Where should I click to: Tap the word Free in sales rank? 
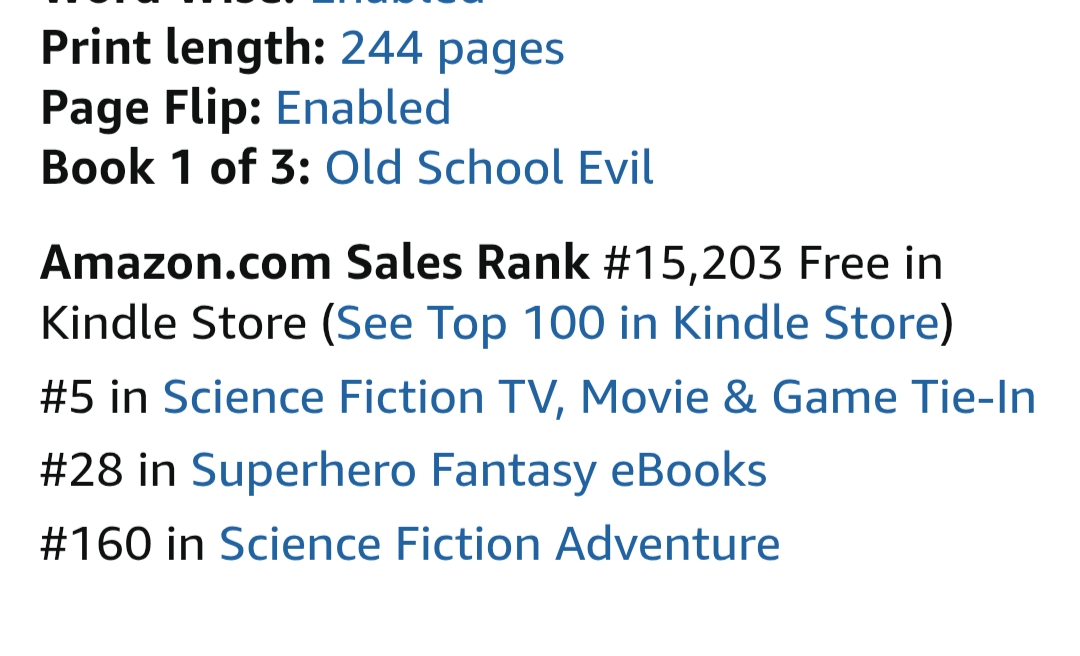click(x=843, y=263)
